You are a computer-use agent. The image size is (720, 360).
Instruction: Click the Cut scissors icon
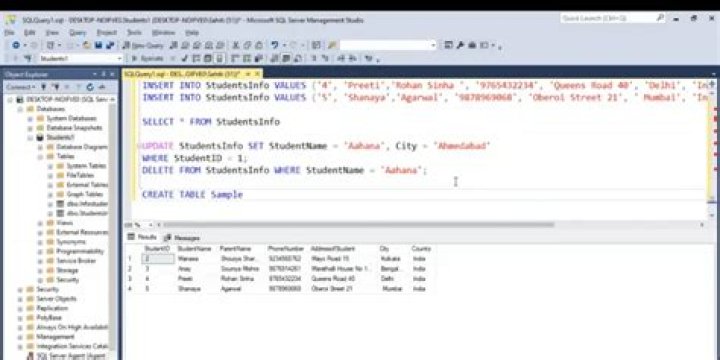pyautogui.click(x=235, y=45)
